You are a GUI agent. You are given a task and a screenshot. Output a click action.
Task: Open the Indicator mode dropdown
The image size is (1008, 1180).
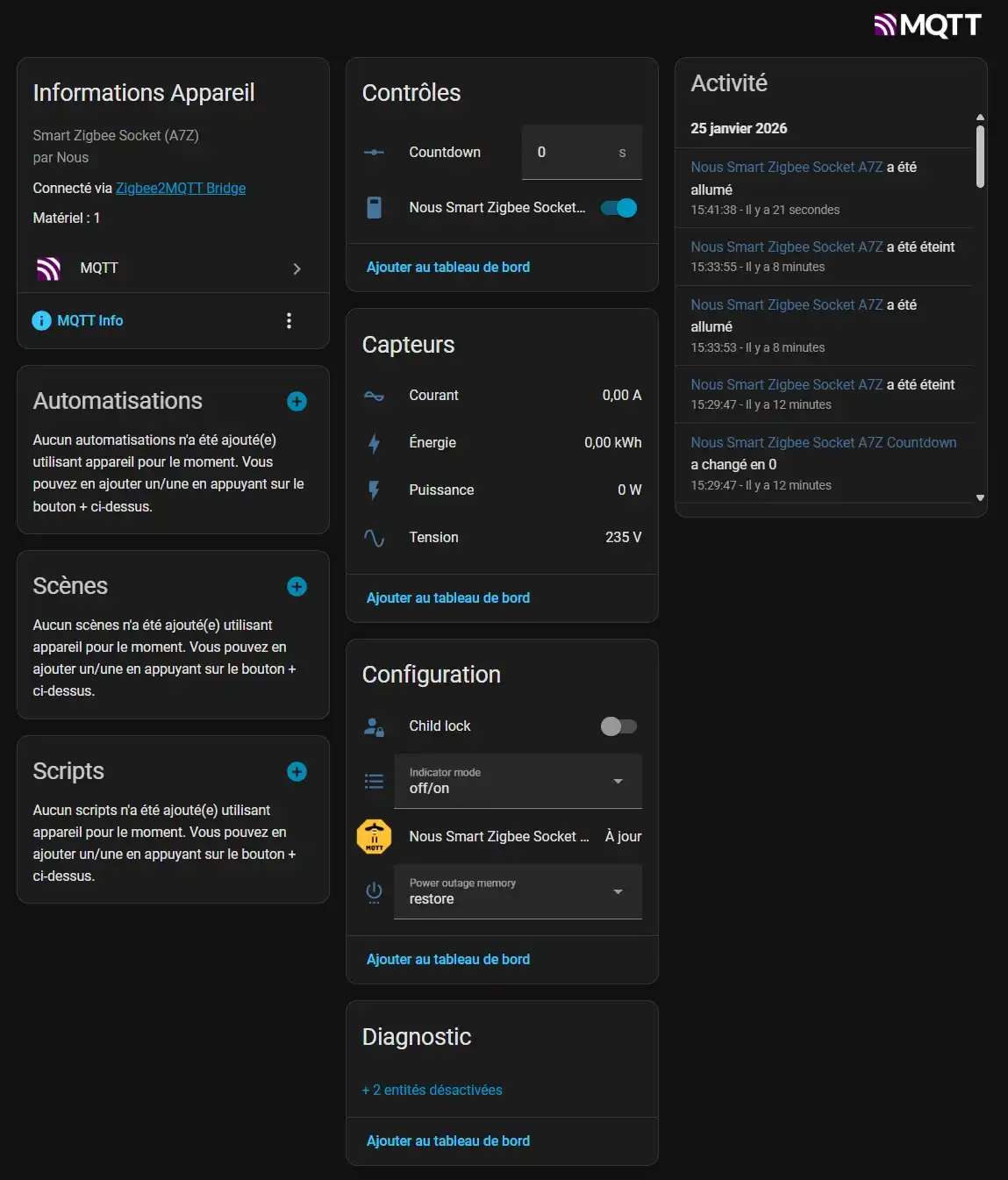(518, 781)
